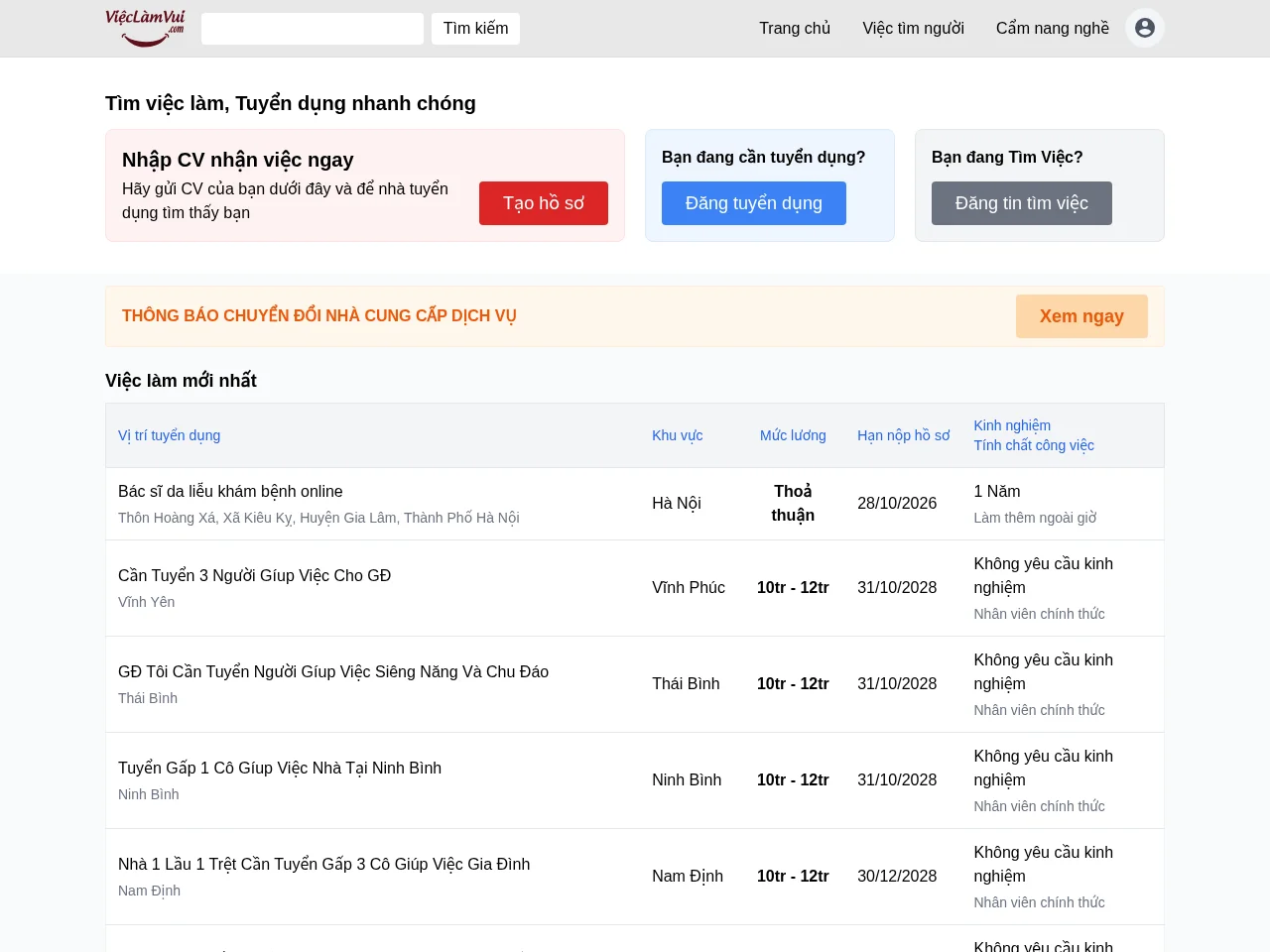The image size is (1270, 952).
Task: Click the red Tạo hồ sơ button
Action: (544, 203)
